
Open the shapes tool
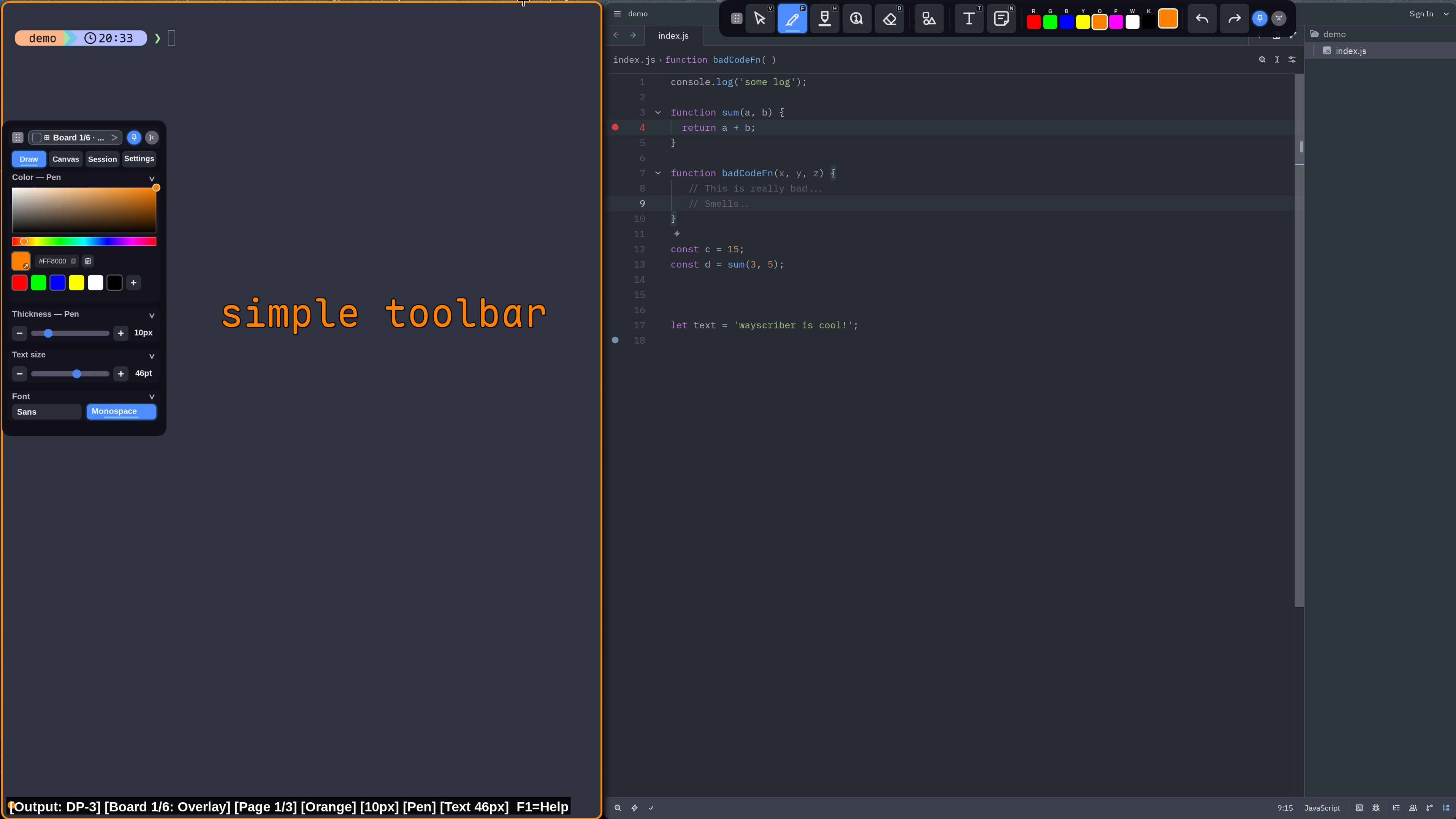pyautogui.click(x=929, y=19)
